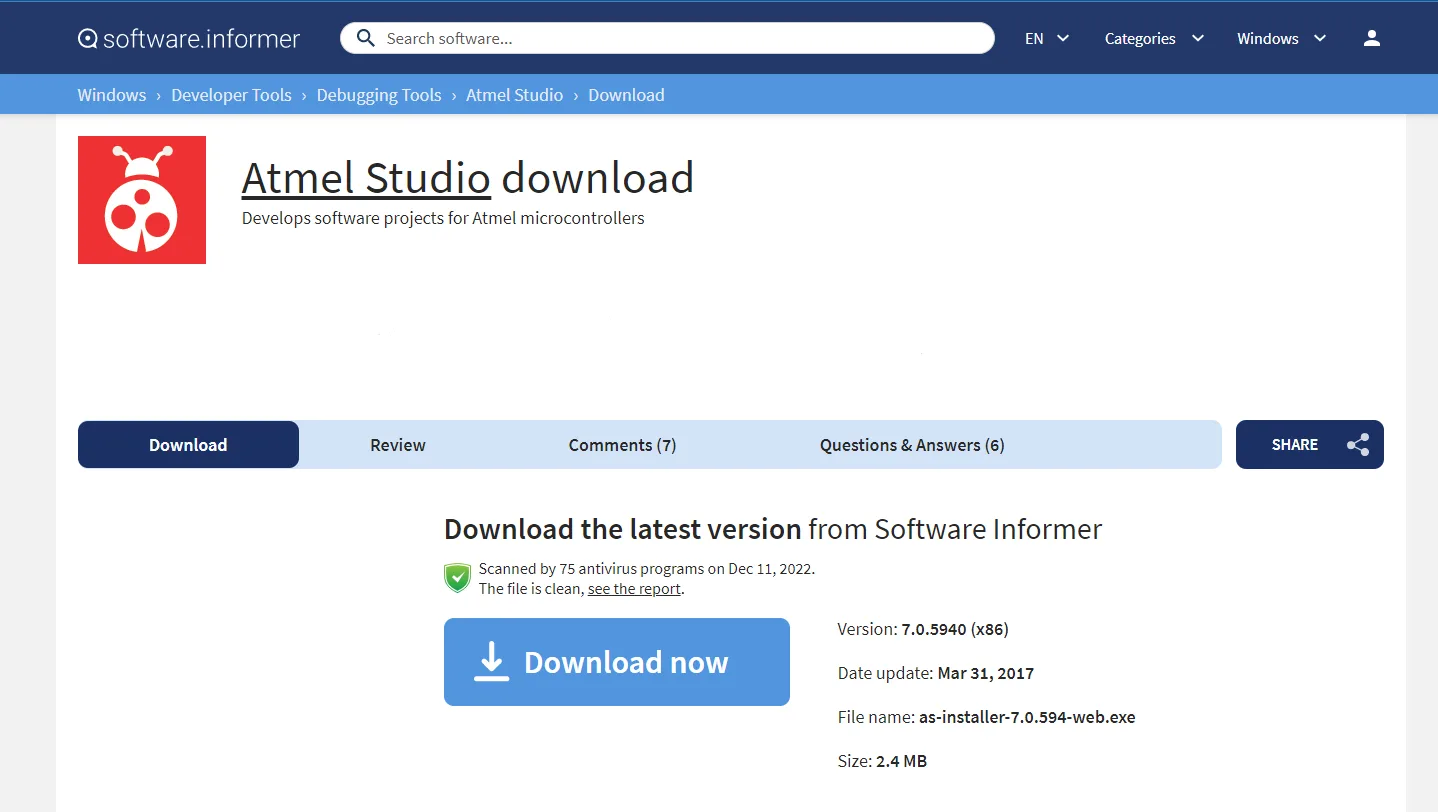This screenshot has height=812, width=1438.
Task: Click the share icon in SHARE button
Action: [x=1357, y=445]
